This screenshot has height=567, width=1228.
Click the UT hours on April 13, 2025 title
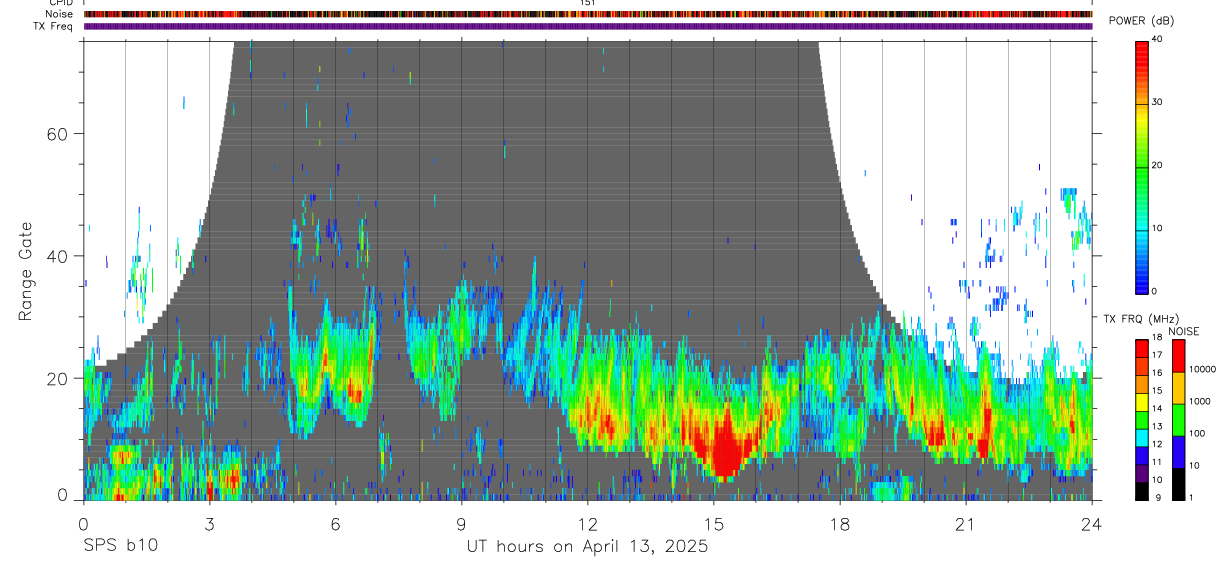[587, 546]
